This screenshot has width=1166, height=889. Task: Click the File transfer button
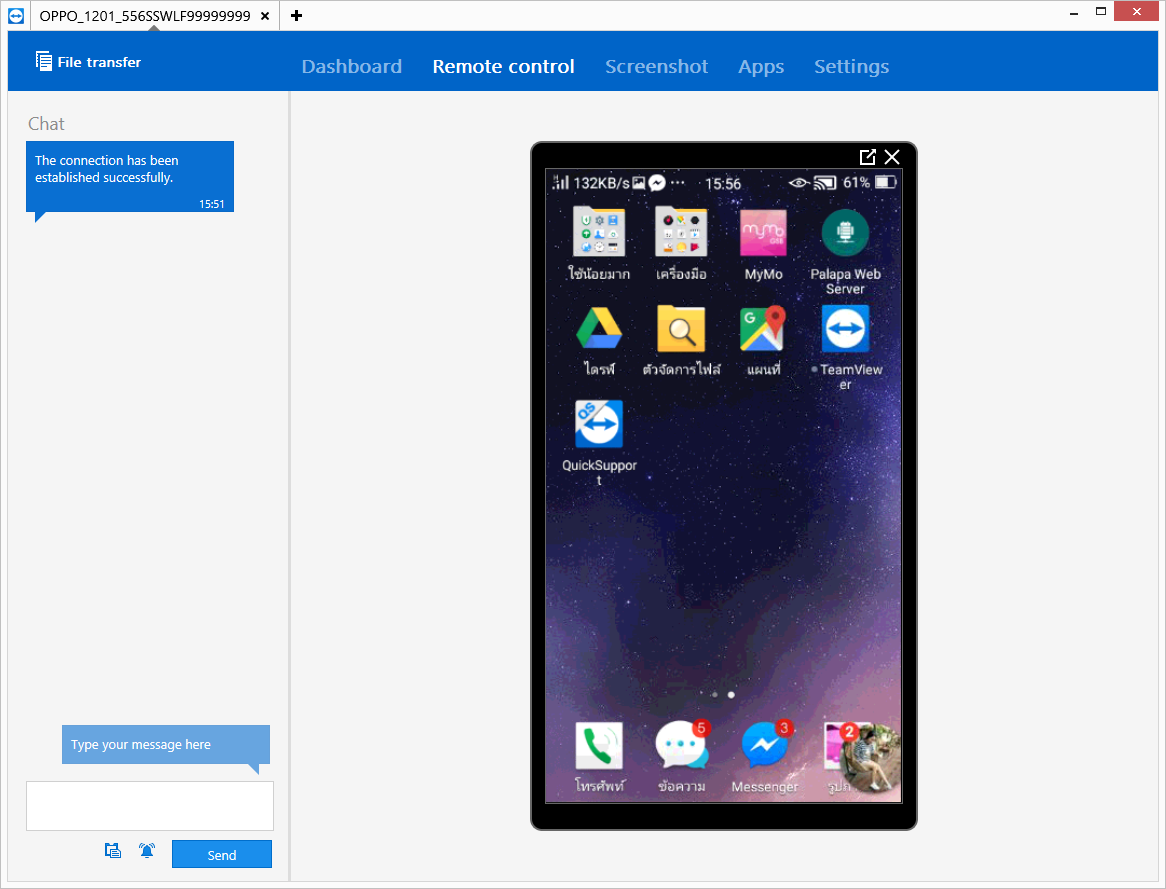tap(88, 62)
